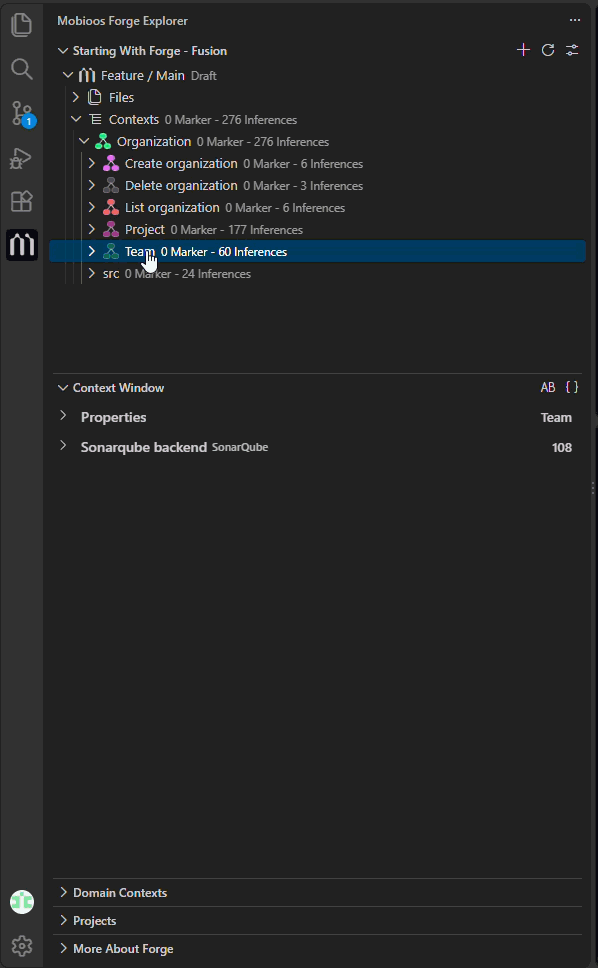
Task: Collapse the Feature / Main node
Action: (69, 75)
